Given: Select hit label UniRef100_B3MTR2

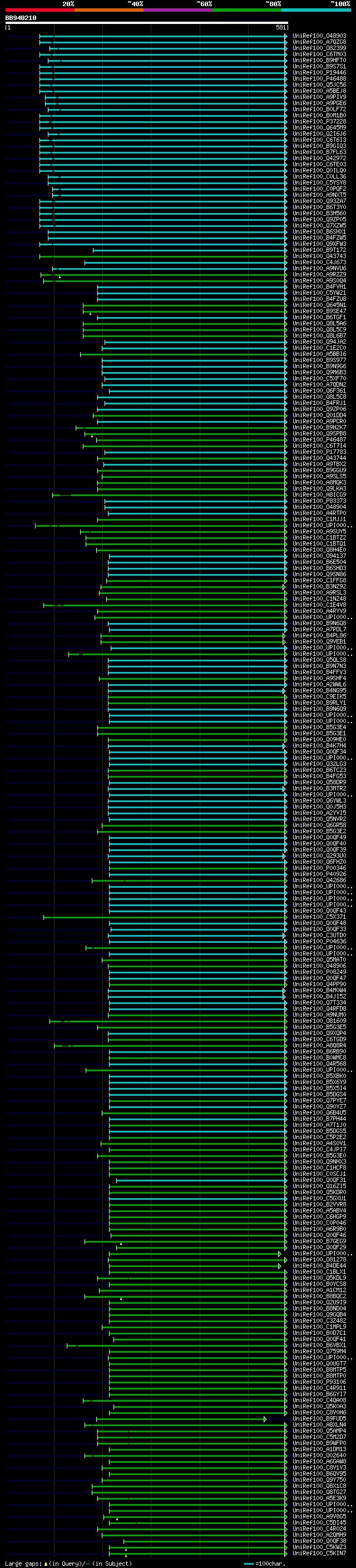Looking at the screenshot, I should point(319,788).
